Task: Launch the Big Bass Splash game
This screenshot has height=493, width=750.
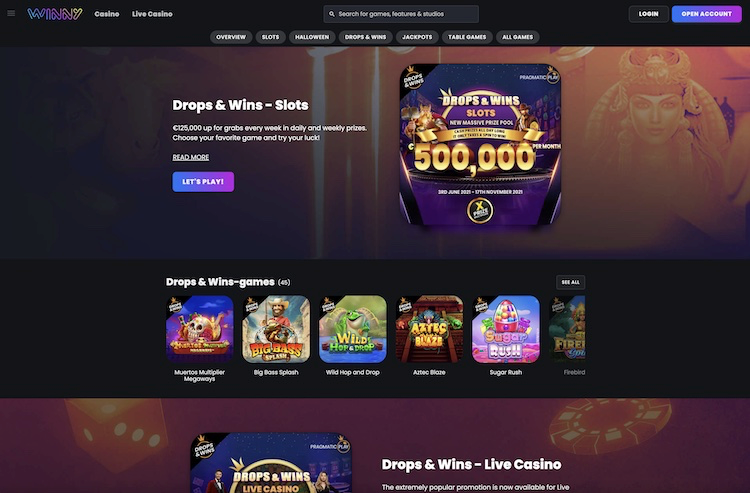Action: [x=276, y=329]
